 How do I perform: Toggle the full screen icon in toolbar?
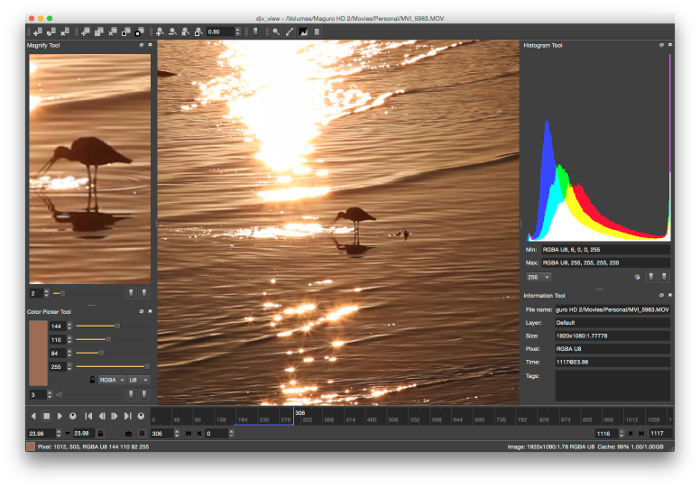tap(139, 32)
